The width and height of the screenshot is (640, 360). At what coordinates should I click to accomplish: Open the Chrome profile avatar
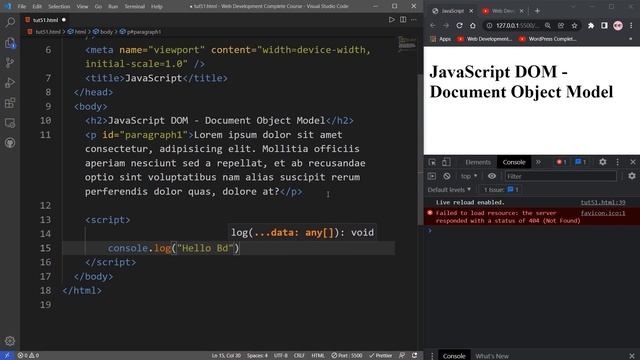[618, 25]
